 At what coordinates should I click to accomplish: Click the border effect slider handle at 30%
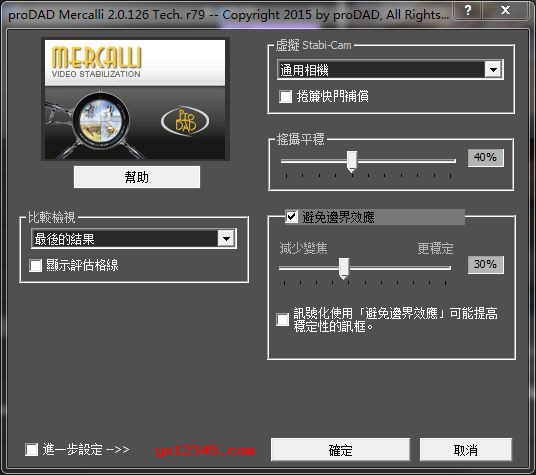pyautogui.click(x=344, y=268)
